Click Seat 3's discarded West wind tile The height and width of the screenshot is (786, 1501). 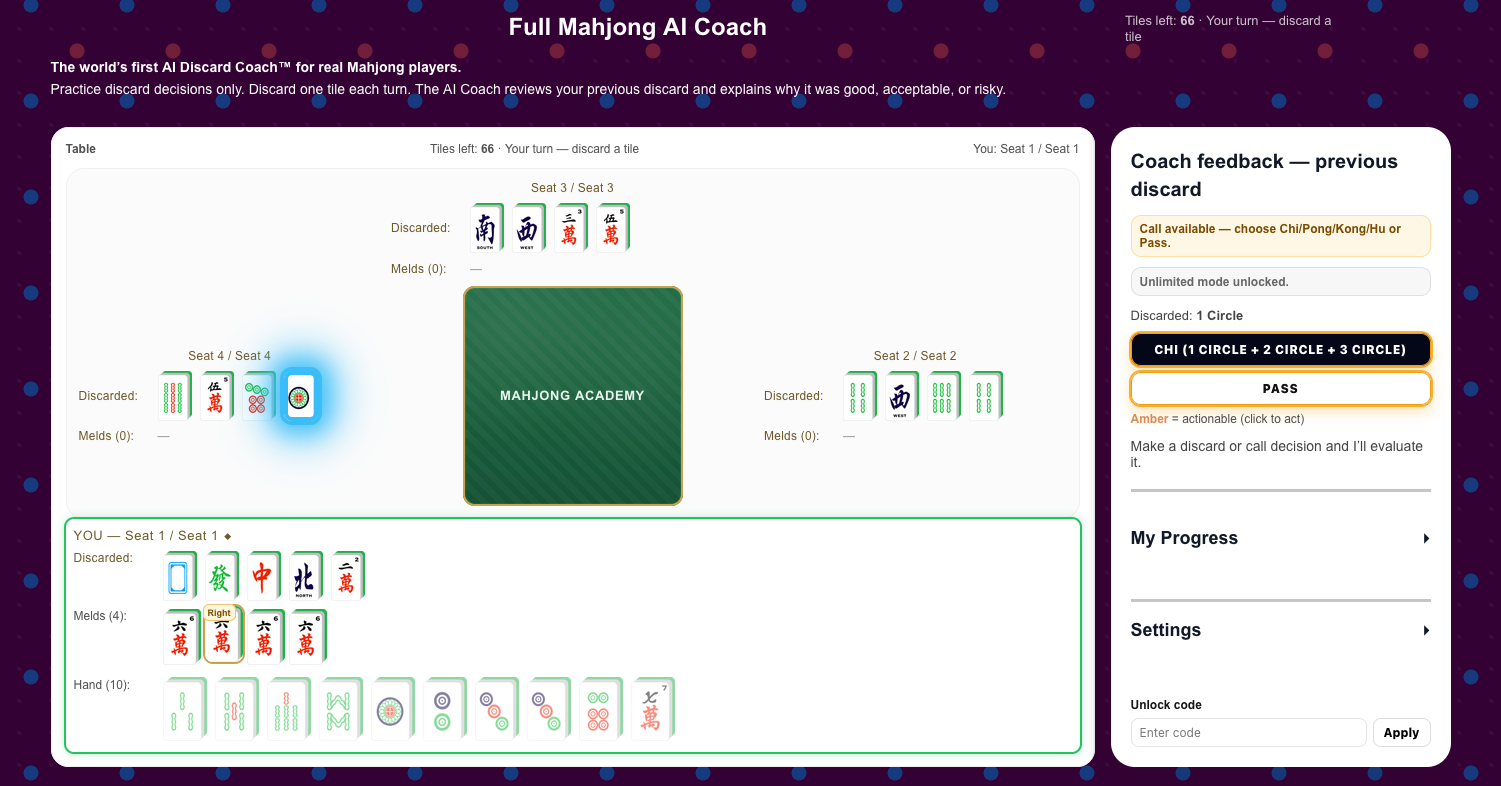pos(529,228)
